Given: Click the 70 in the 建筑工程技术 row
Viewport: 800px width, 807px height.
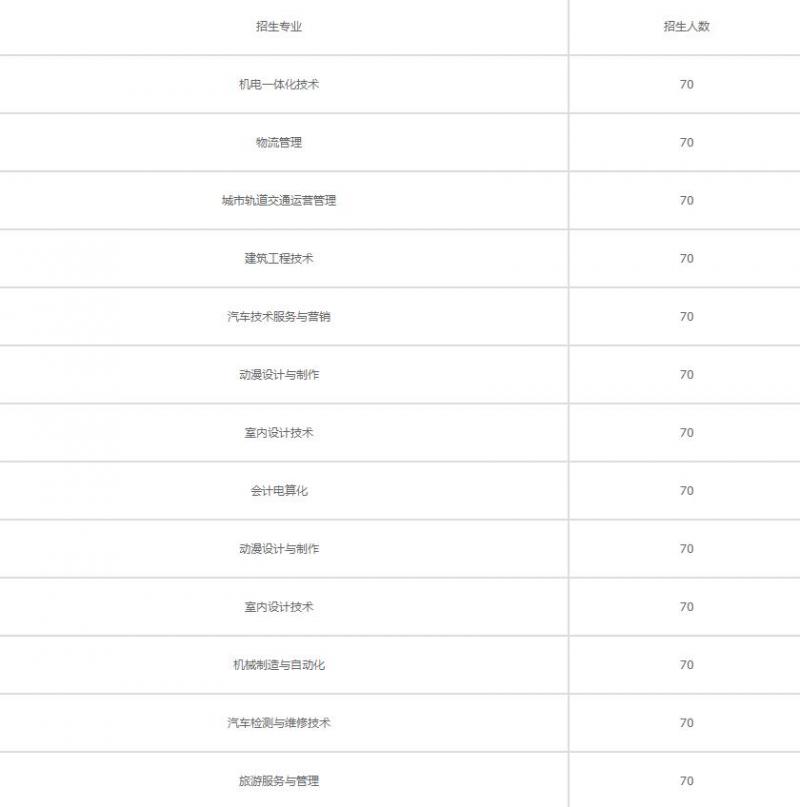Looking at the screenshot, I should coord(686,259).
